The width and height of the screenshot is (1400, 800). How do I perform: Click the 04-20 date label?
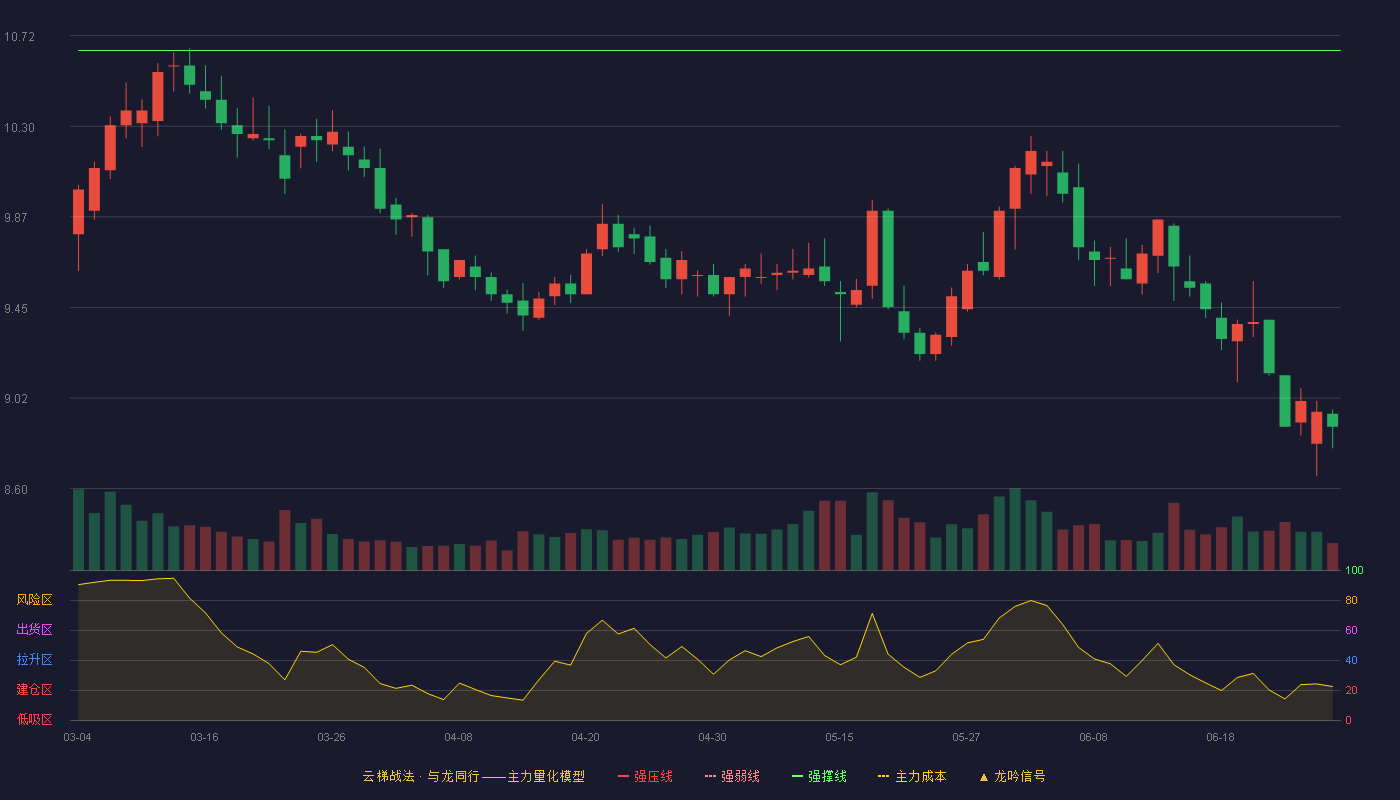point(585,737)
